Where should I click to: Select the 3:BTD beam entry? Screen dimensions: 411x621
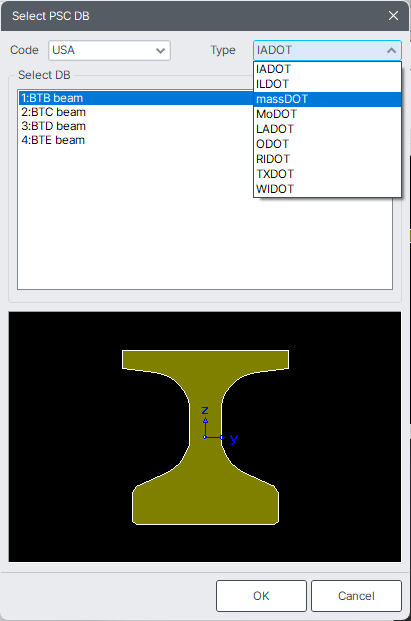tap(53, 126)
